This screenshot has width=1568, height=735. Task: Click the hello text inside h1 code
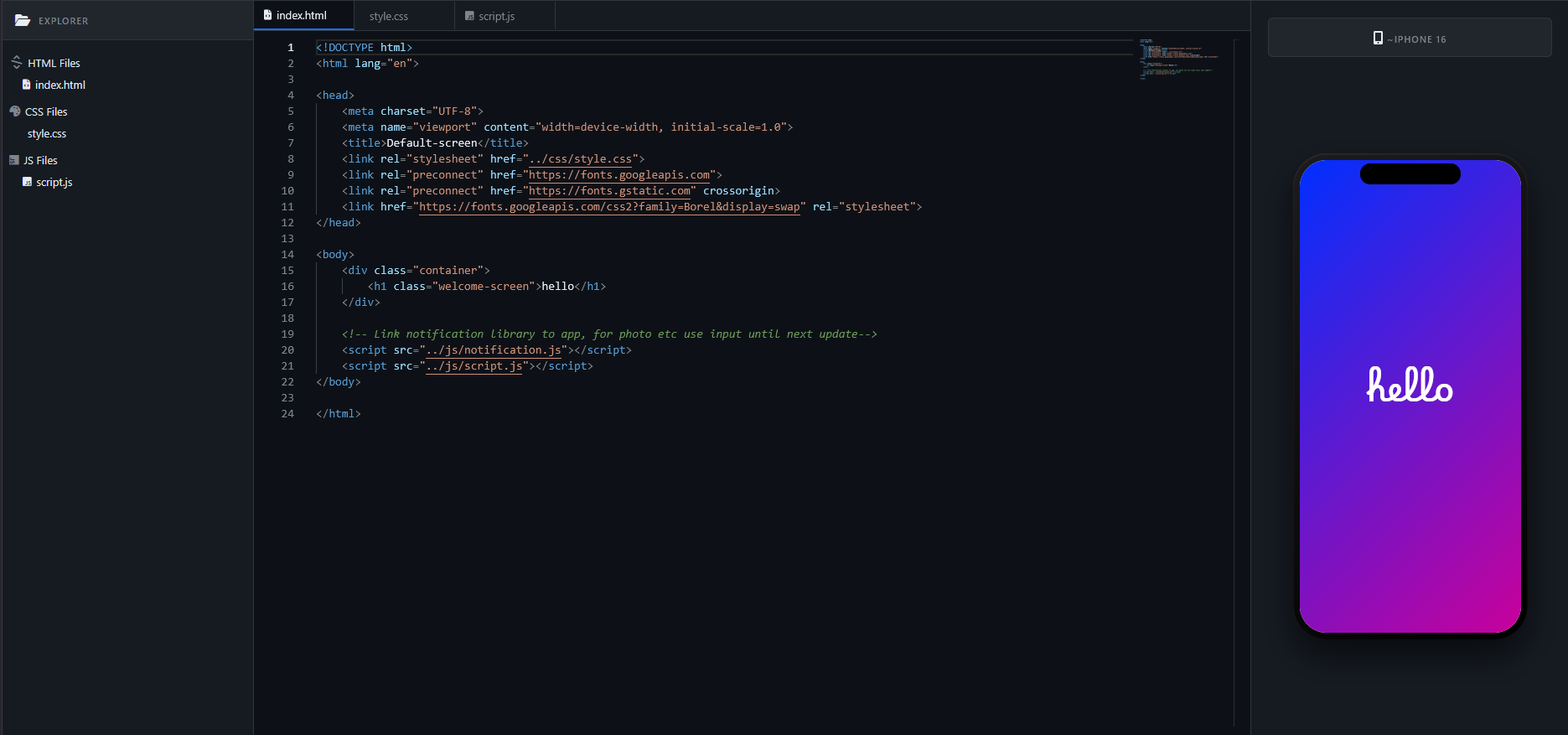(x=558, y=286)
